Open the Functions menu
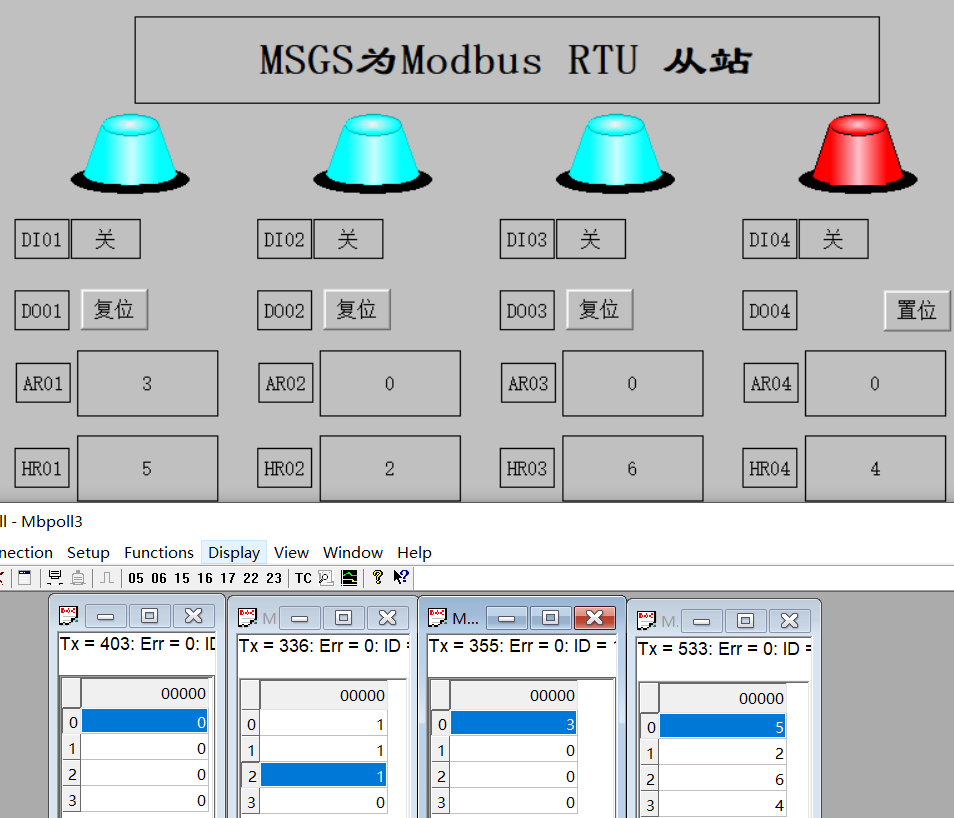 click(x=158, y=552)
